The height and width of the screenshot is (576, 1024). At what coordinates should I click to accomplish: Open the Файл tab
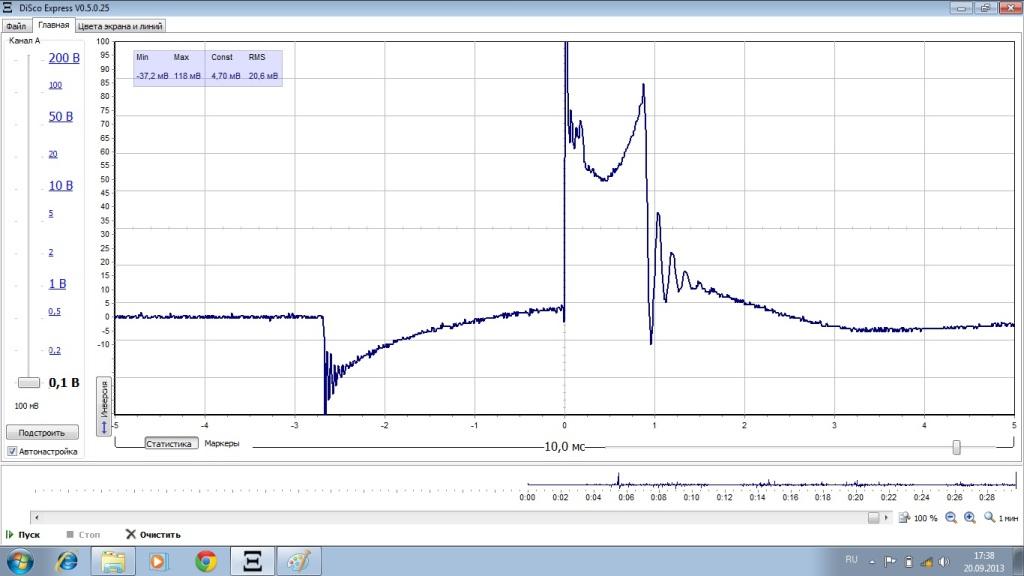[x=16, y=26]
